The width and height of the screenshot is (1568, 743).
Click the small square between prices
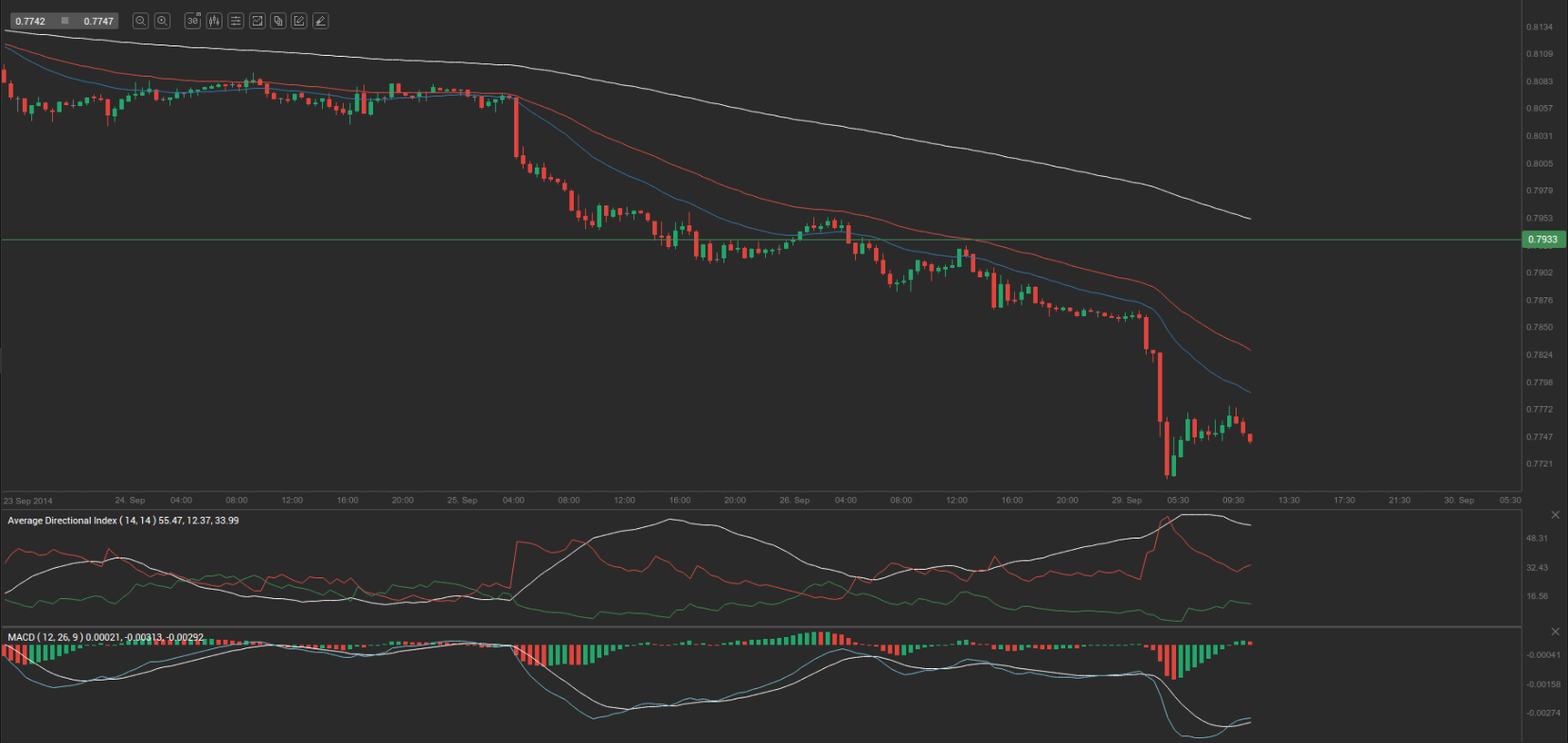click(64, 21)
